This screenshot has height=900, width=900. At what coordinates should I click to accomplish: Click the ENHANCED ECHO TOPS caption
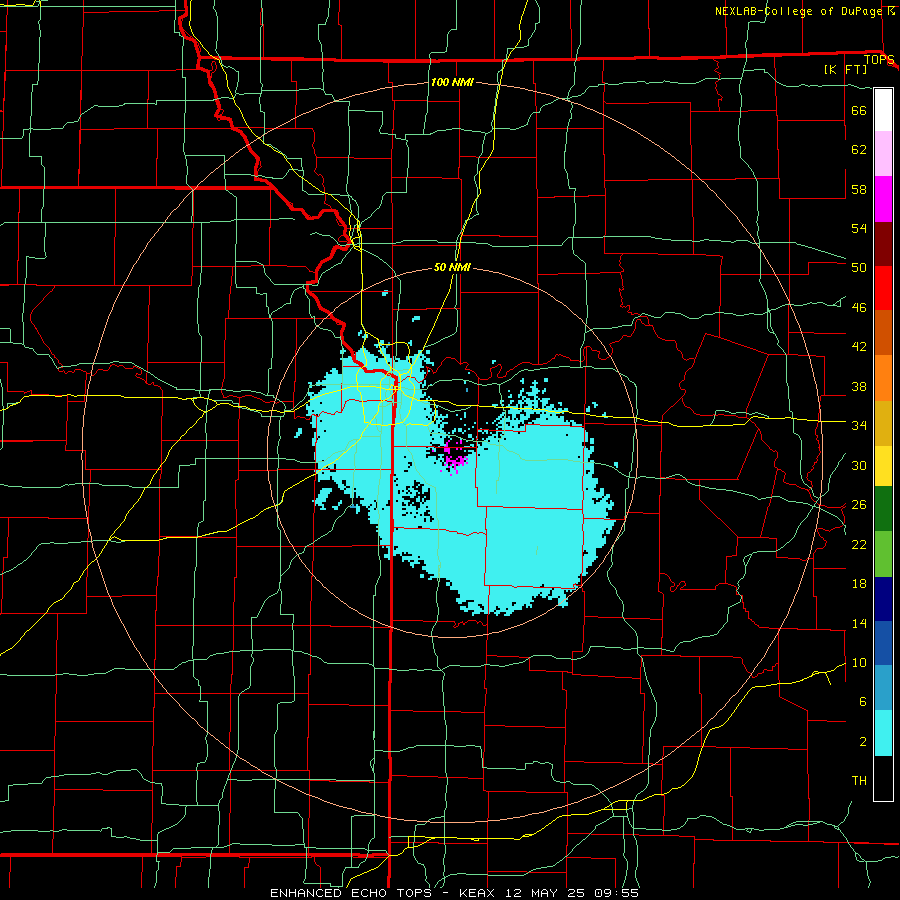tap(350, 893)
